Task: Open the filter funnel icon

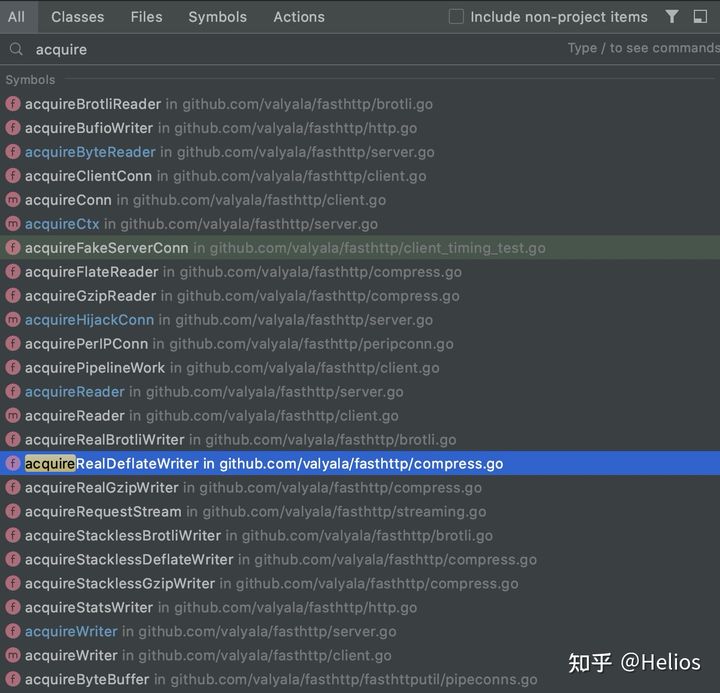Action: pyautogui.click(x=672, y=17)
